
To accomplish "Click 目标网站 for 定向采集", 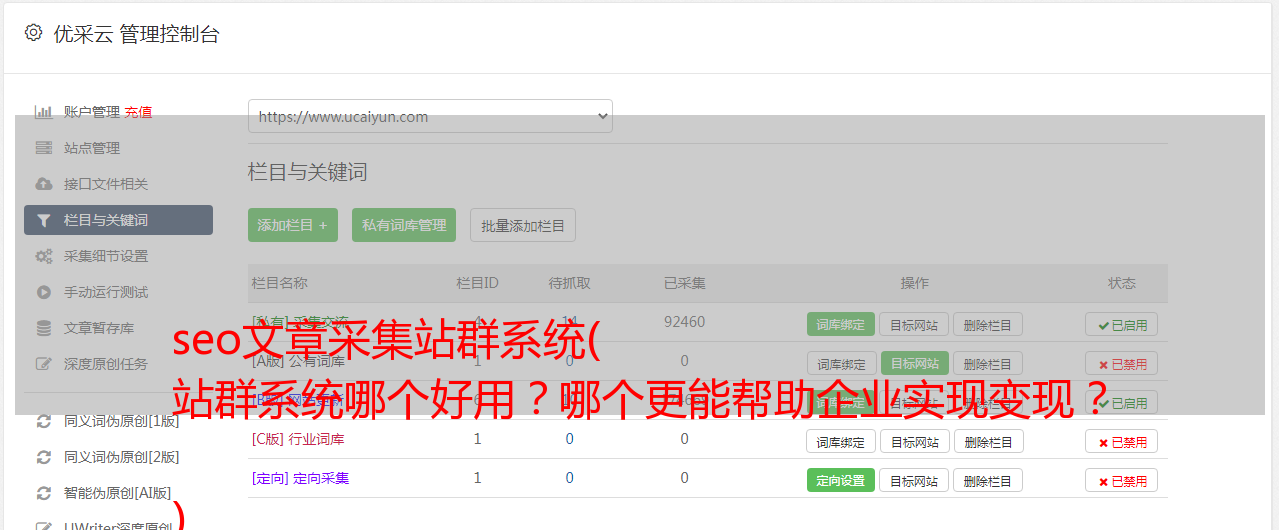I will click(914, 480).
